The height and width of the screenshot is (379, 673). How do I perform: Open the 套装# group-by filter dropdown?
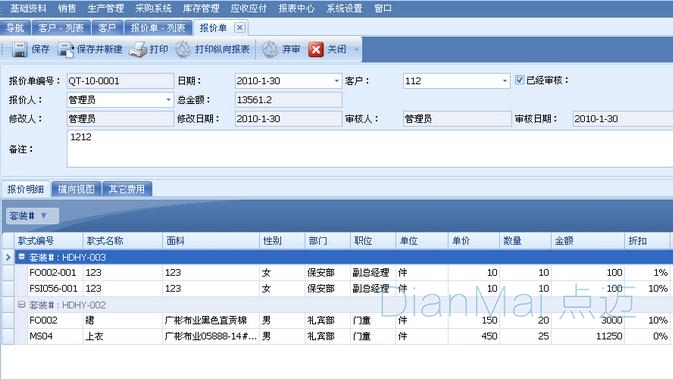(x=44, y=215)
